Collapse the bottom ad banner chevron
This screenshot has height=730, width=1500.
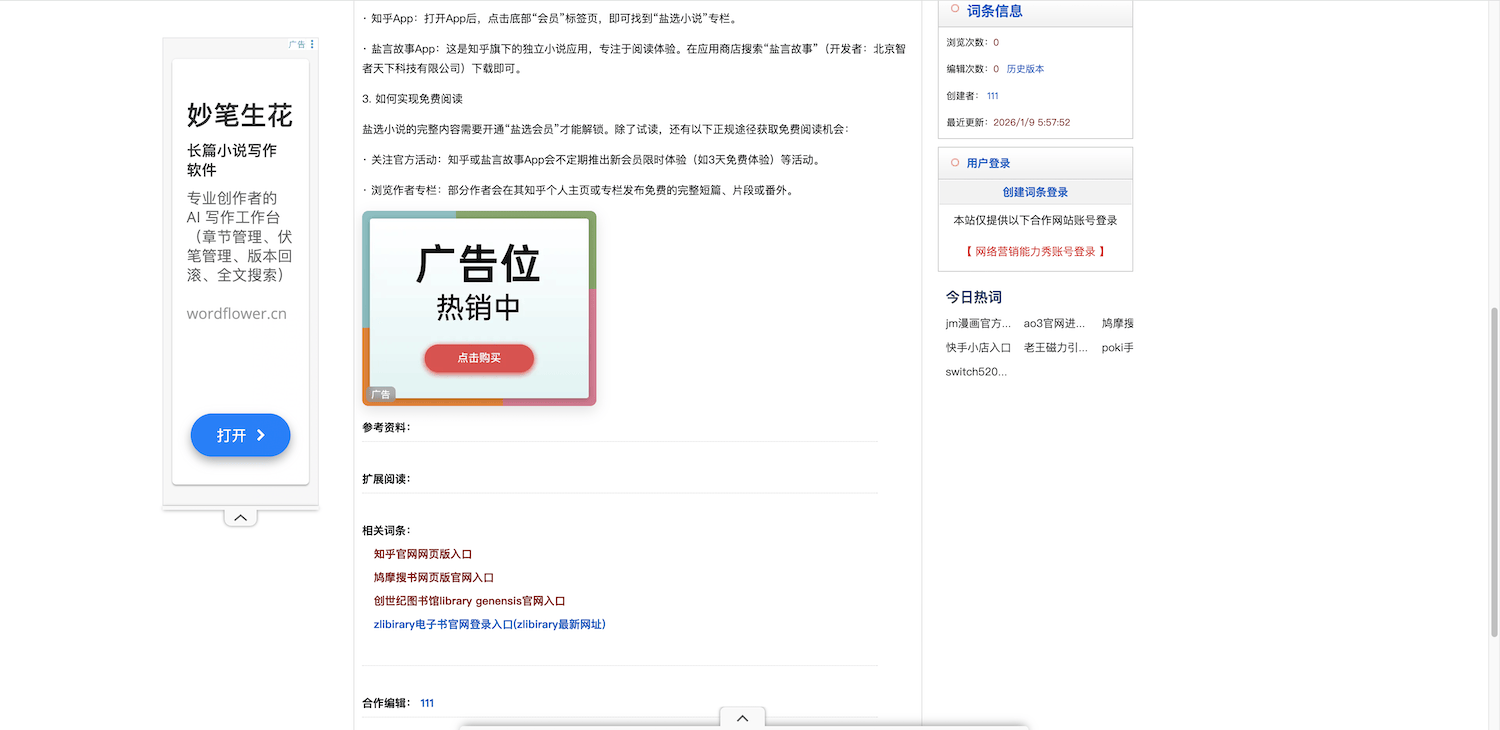[x=742, y=717]
